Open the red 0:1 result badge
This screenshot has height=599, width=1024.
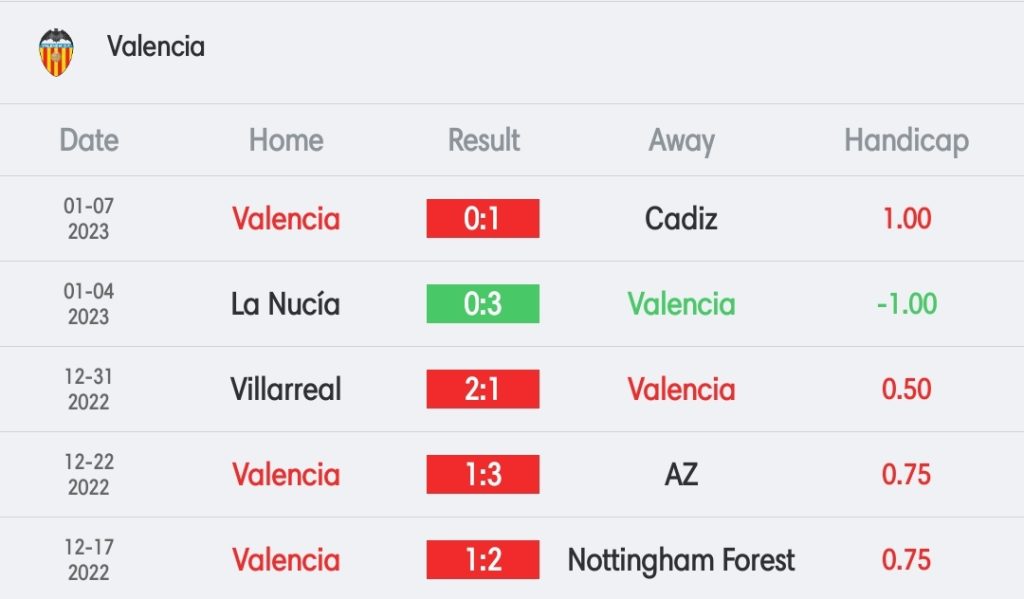click(x=483, y=218)
